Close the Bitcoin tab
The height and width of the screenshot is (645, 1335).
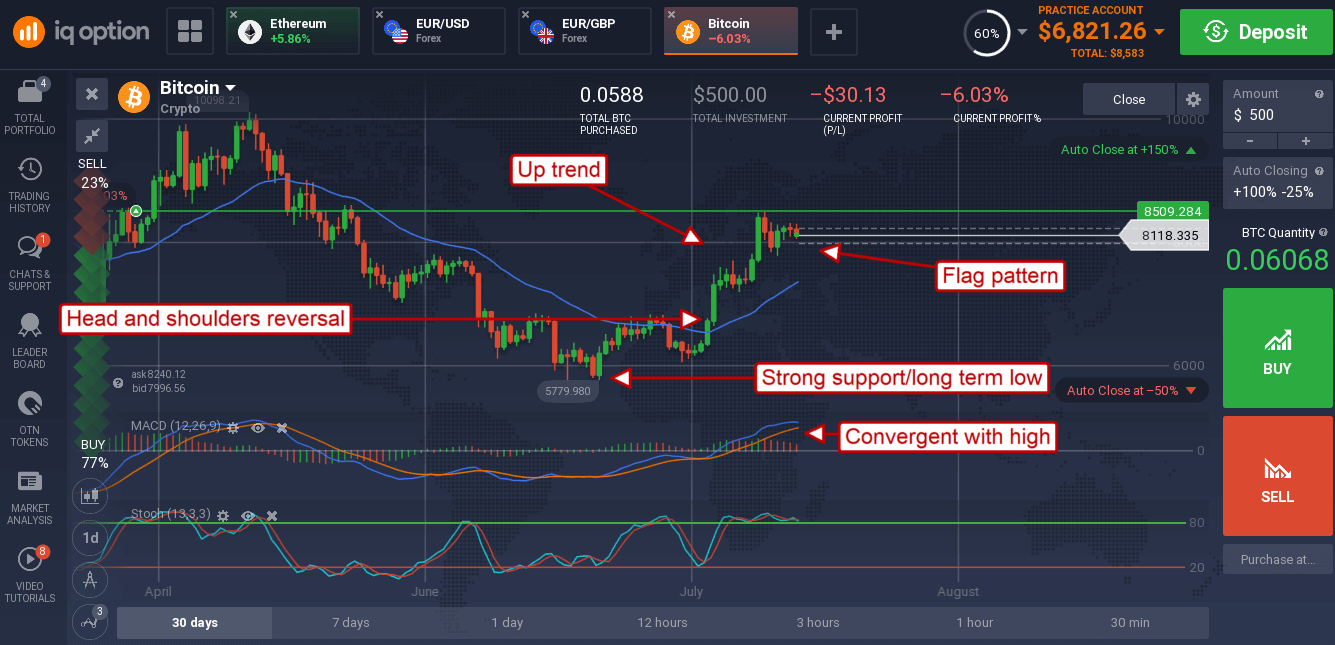pos(671,15)
